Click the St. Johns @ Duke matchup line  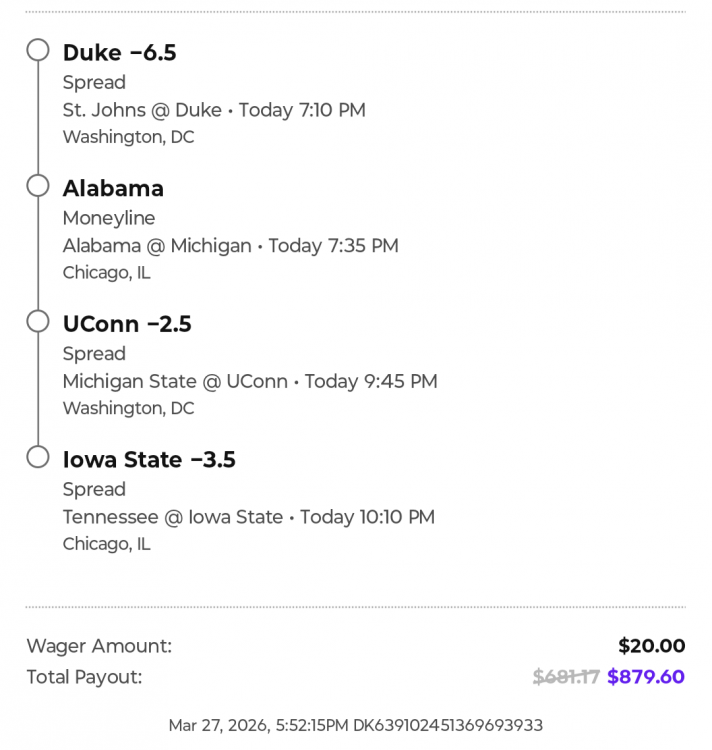(214, 110)
